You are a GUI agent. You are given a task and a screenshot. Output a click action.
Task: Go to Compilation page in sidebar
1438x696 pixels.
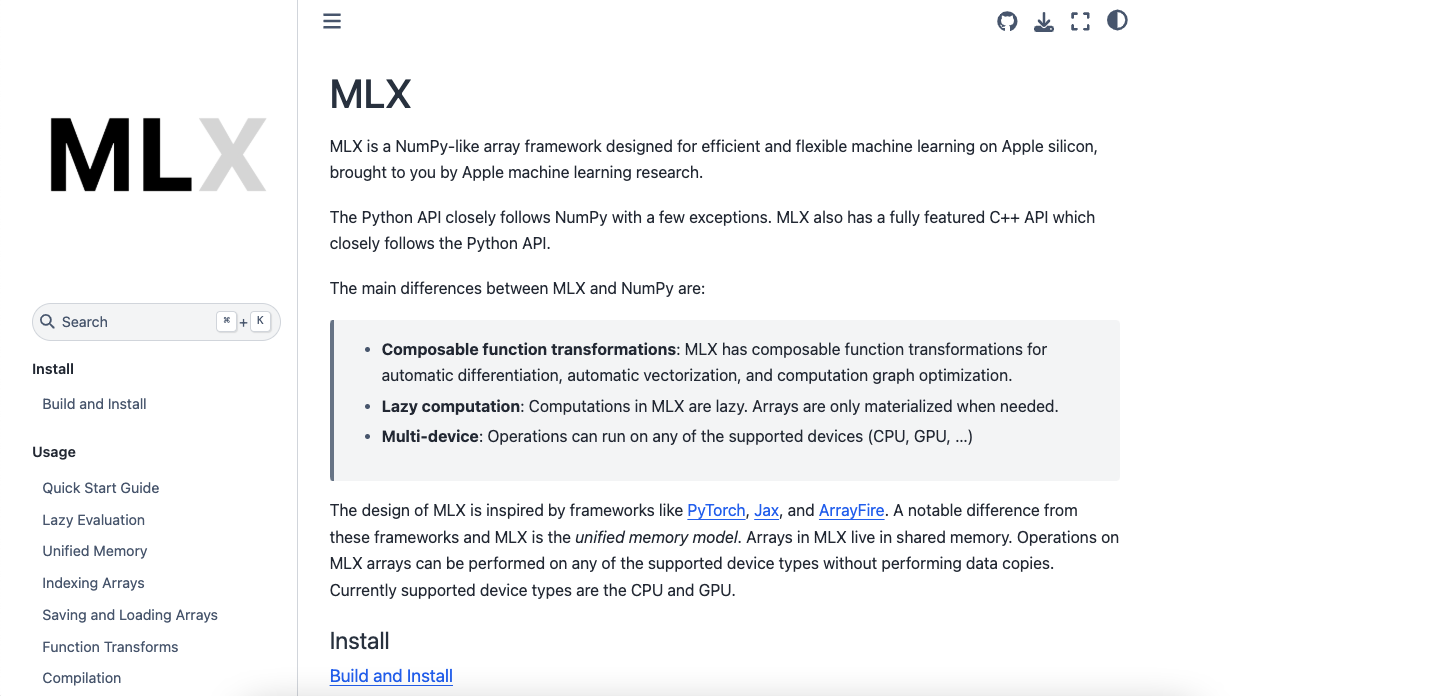(82, 678)
